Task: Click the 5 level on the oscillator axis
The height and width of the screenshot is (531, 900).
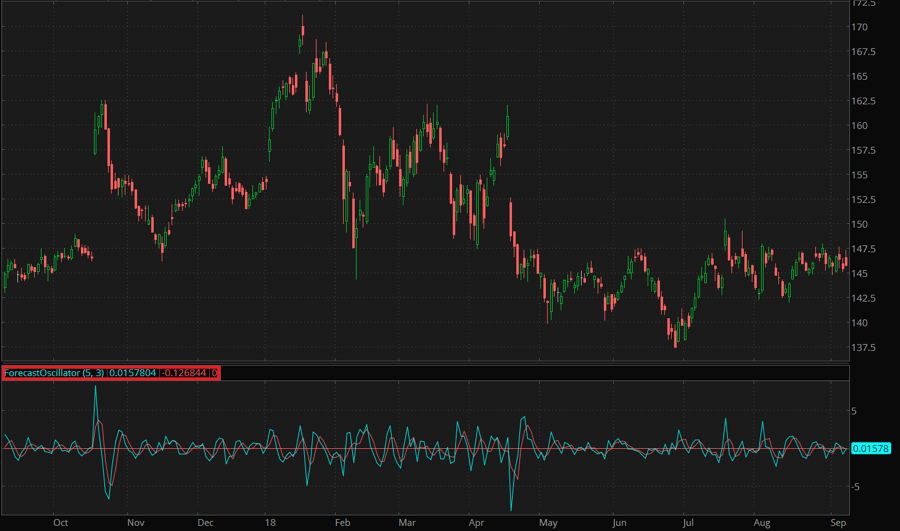Action: point(855,411)
